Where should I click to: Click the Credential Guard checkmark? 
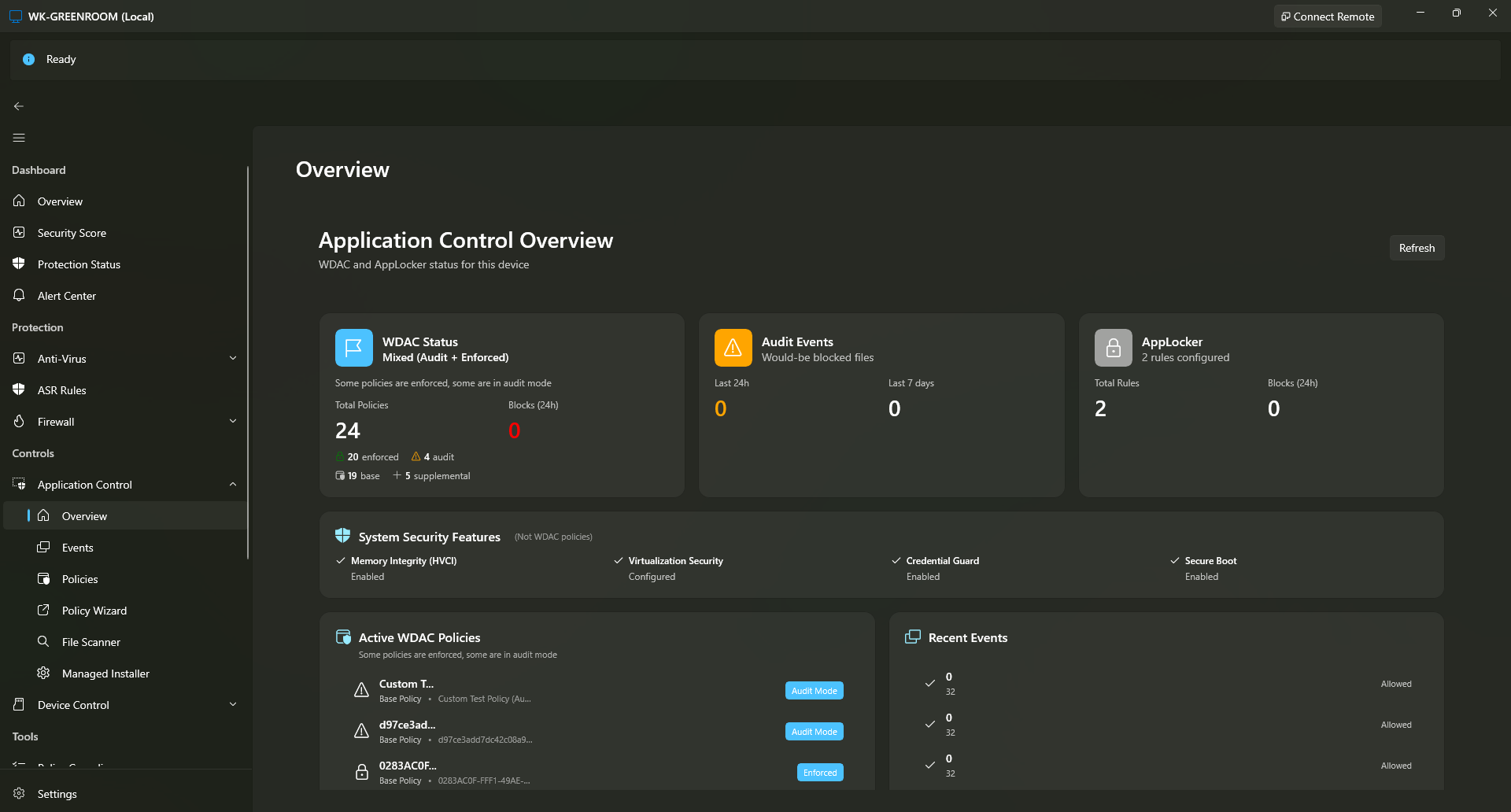[896, 560]
